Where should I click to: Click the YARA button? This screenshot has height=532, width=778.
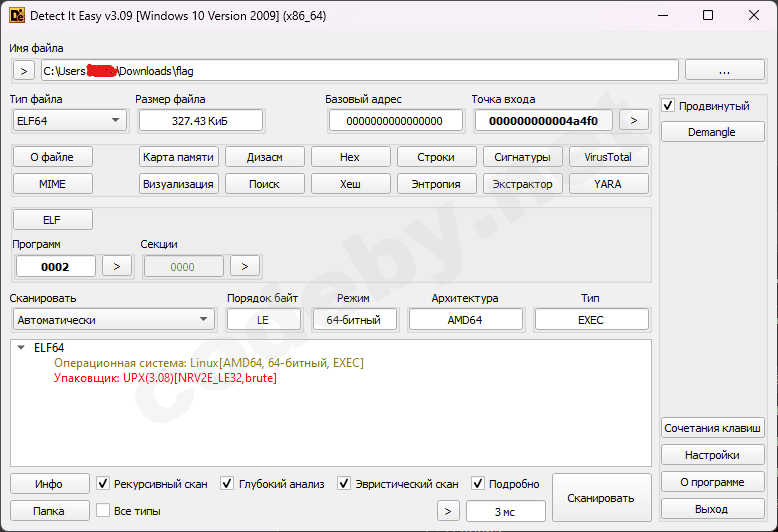click(x=608, y=184)
